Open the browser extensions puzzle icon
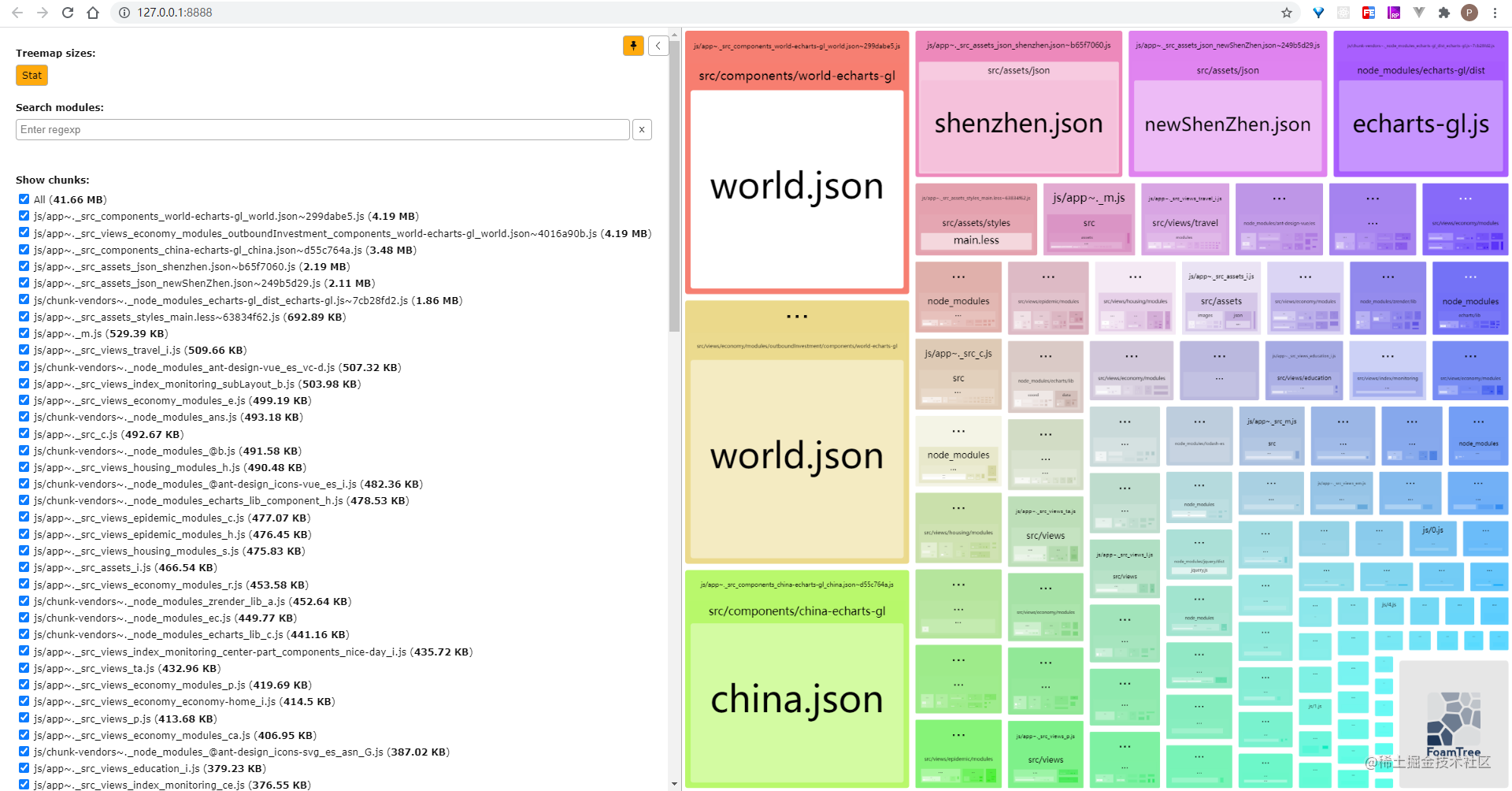The width and height of the screenshot is (1512, 791). coord(1444,13)
